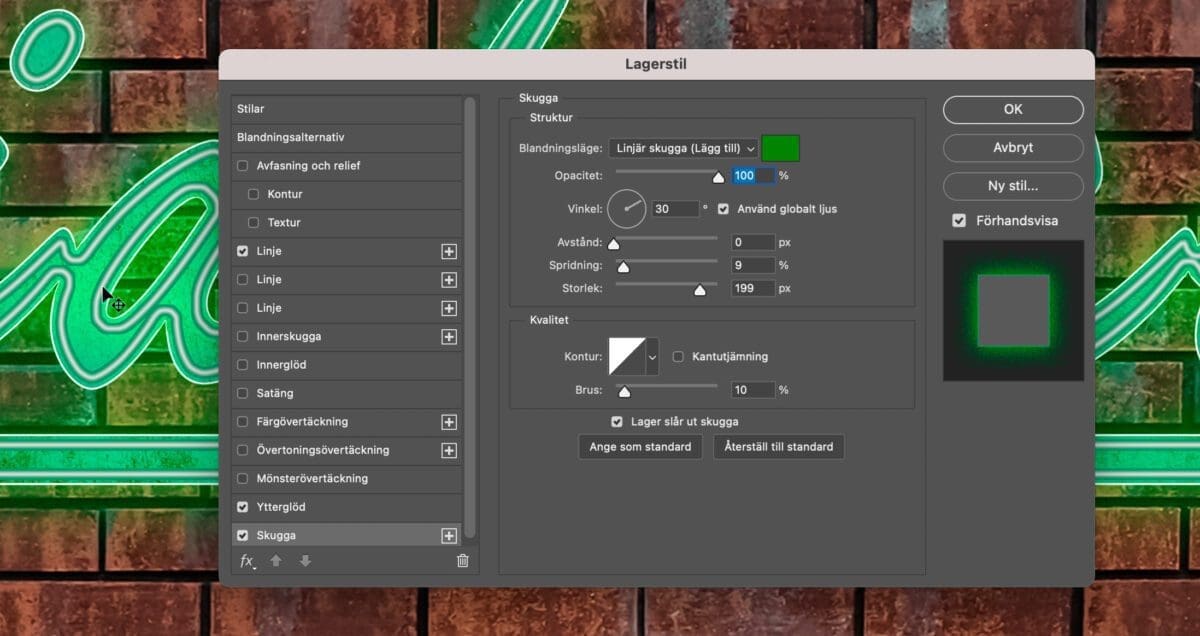Toggle Förhandsvisa preview checkbox
Image resolution: width=1200 pixels, height=636 pixels.
(960, 220)
